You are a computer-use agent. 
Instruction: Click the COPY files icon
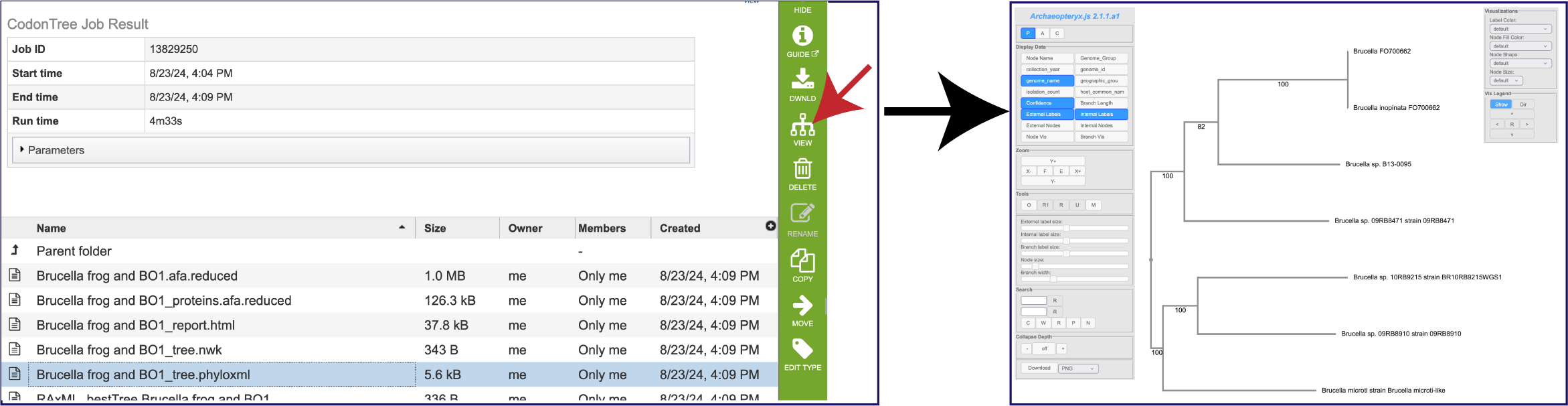click(802, 261)
